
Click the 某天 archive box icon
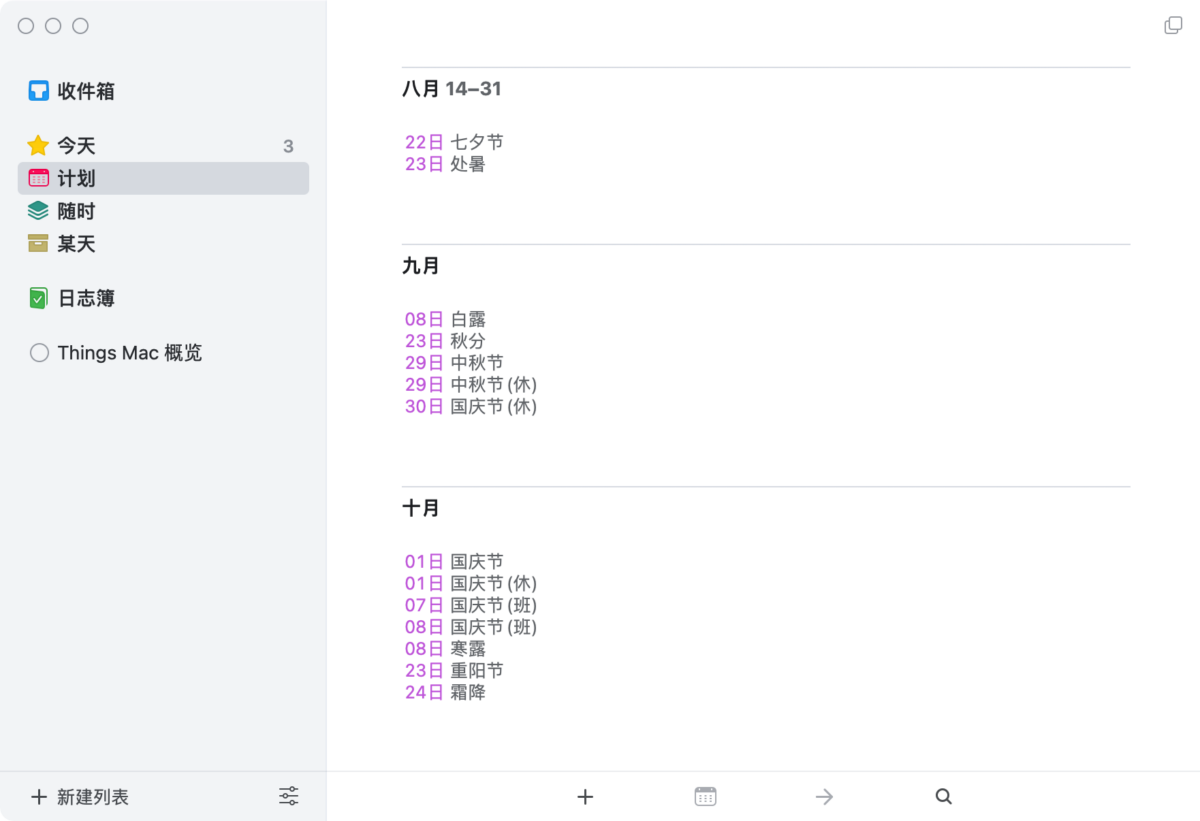[38, 243]
